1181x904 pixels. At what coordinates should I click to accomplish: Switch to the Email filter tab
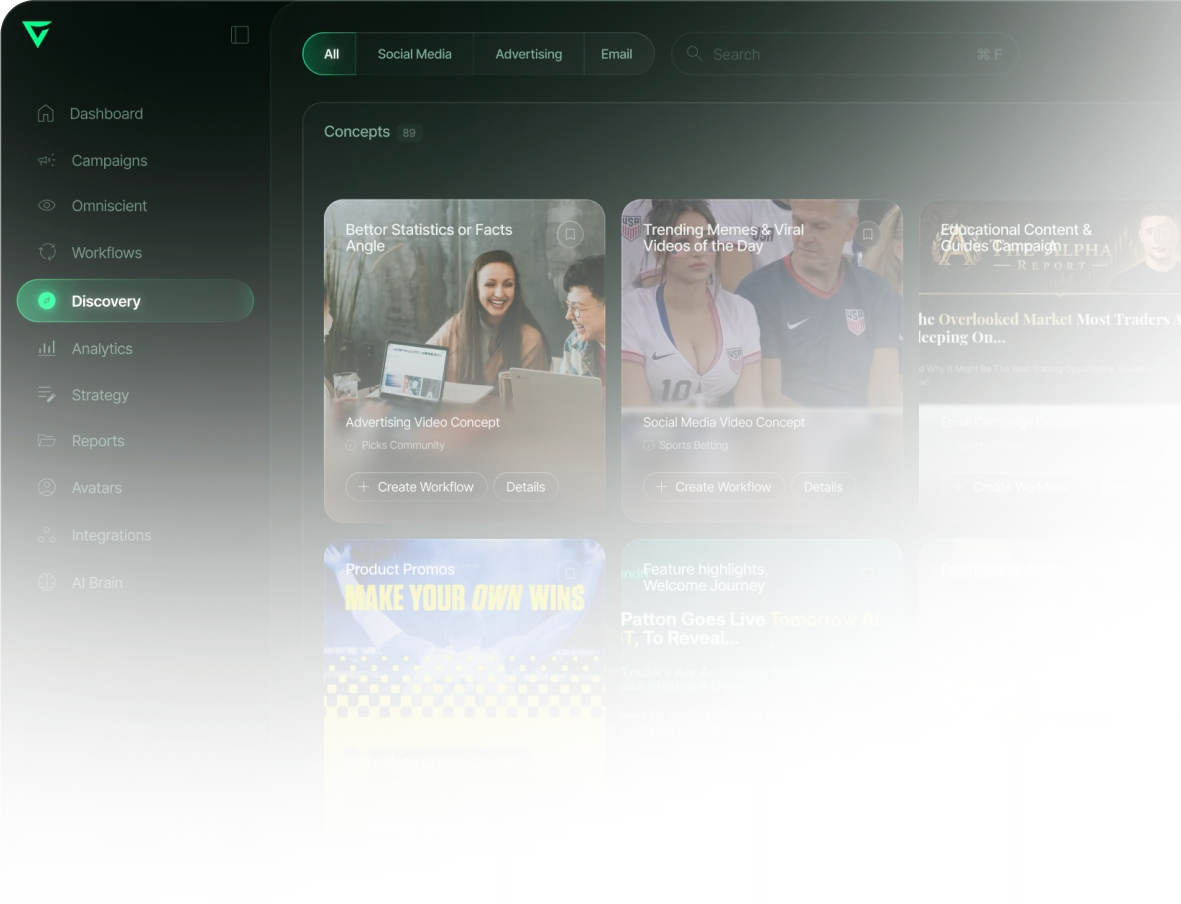[x=616, y=53]
